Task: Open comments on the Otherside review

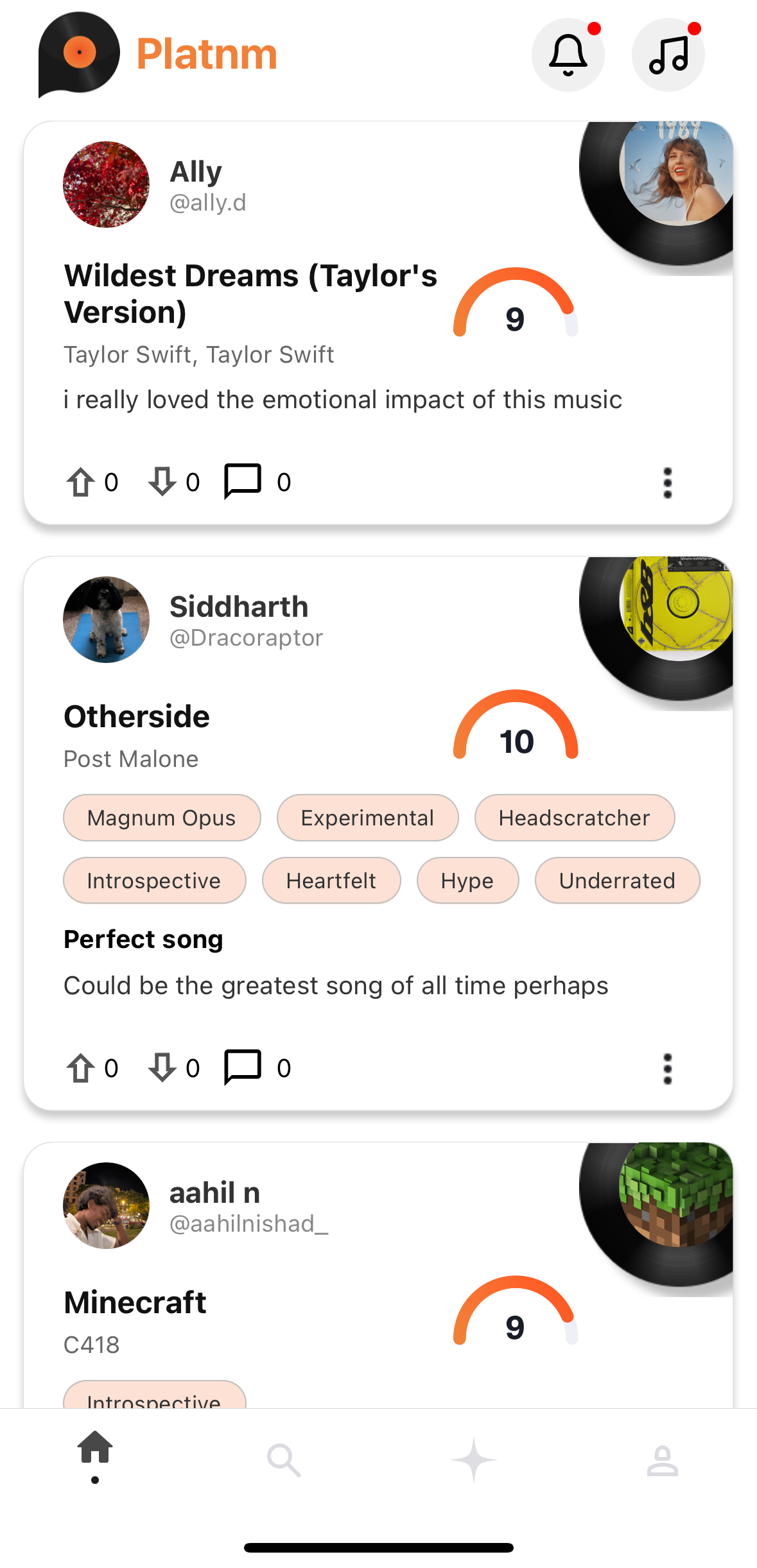Action: click(243, 1067)
